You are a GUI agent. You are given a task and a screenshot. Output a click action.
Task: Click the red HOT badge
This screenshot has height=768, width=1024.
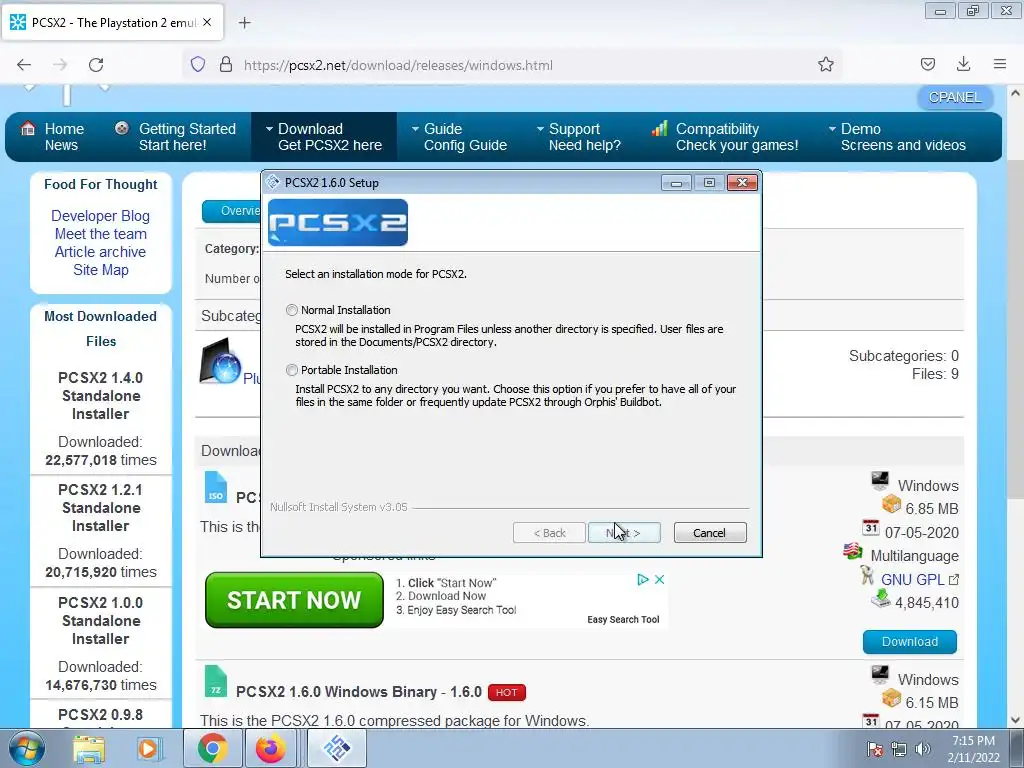click(507, 692)
